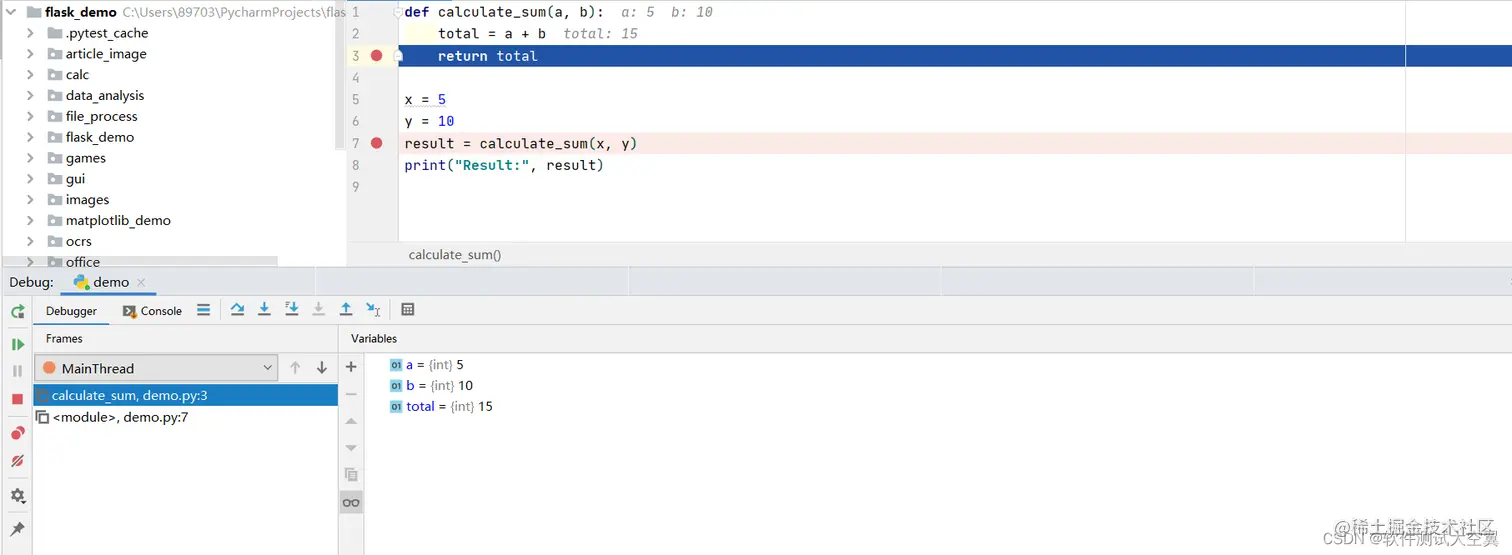1512x555 pixels.
Task: Click the Step Into icon
Action: [264, 310]
